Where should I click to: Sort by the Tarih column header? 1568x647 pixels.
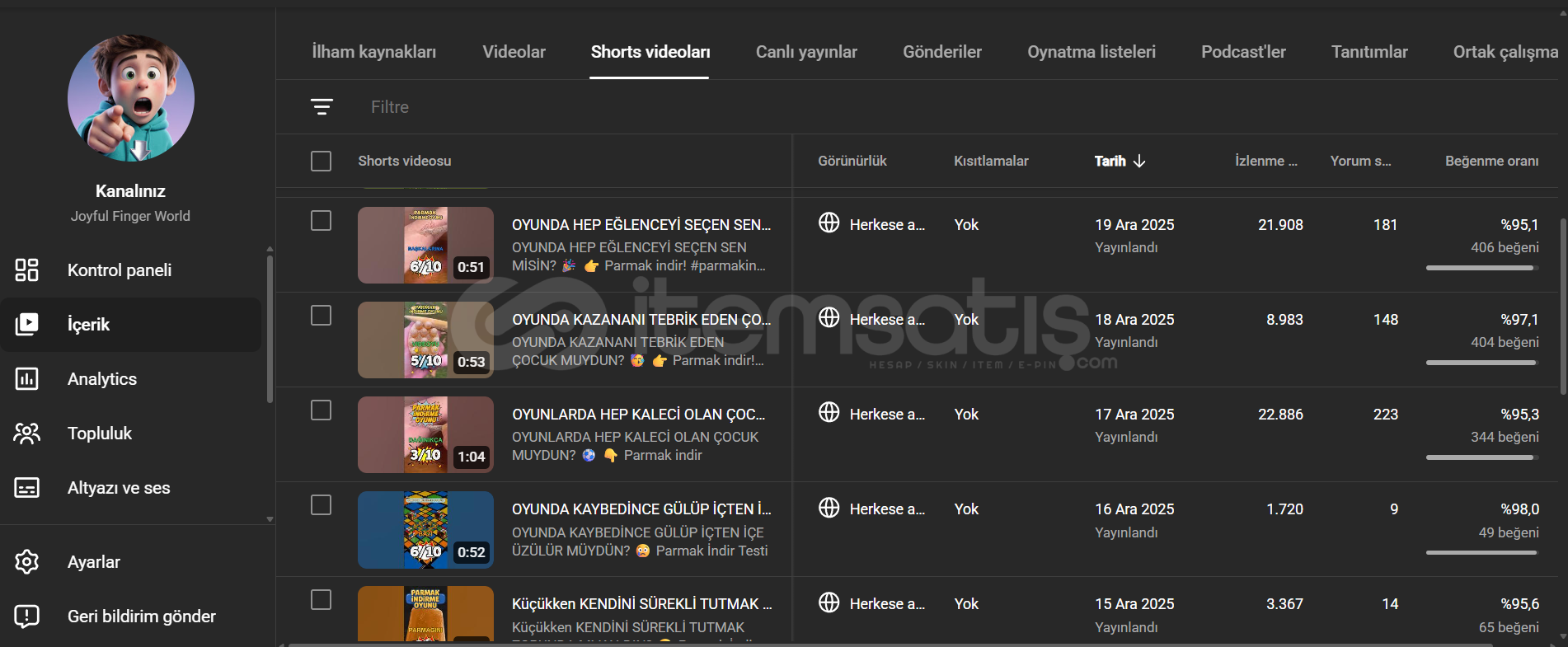[1120, 161]
